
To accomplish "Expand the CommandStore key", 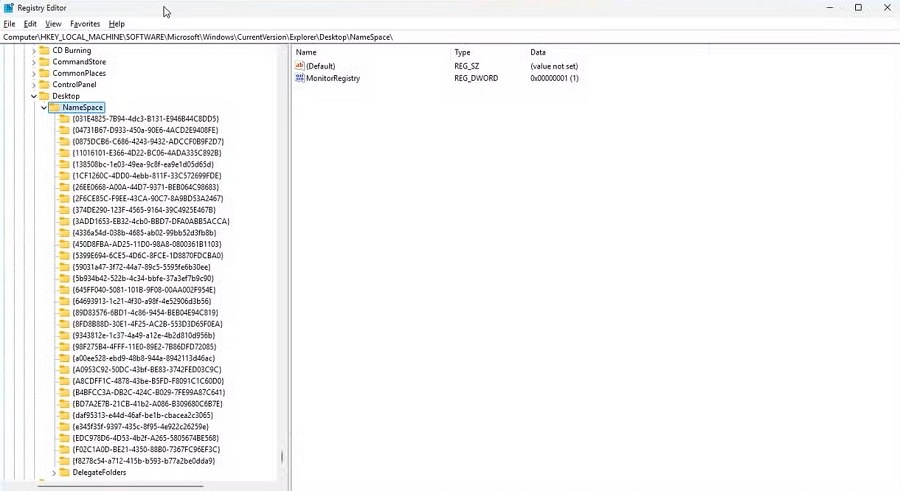I will point(33,62).
